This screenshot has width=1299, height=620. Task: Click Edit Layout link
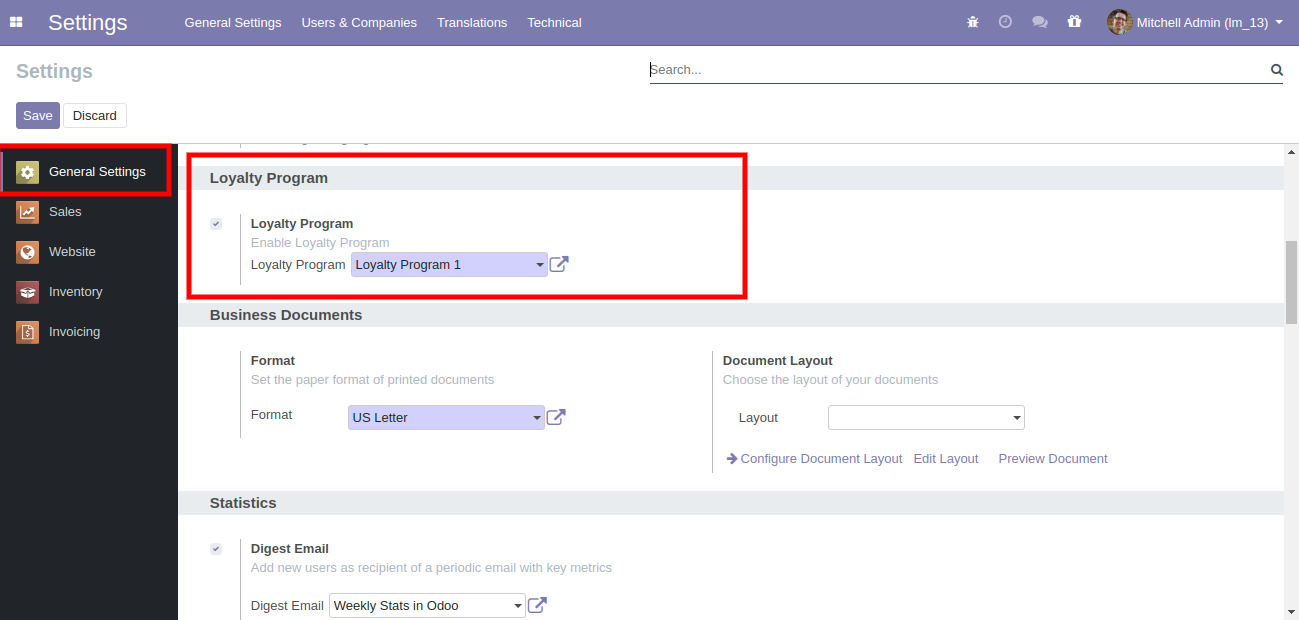tap(946, 458)
